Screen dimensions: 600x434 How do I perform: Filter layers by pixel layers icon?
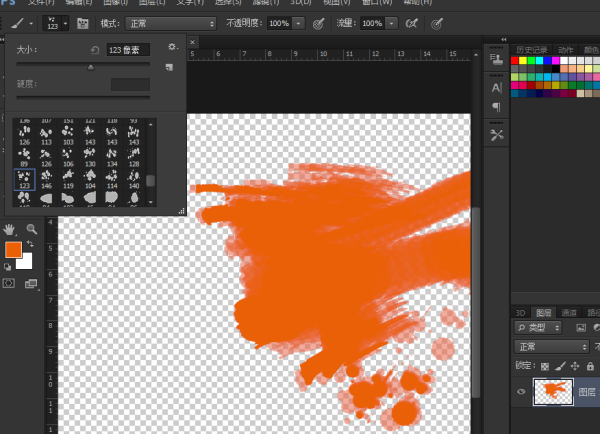(581, 328)
